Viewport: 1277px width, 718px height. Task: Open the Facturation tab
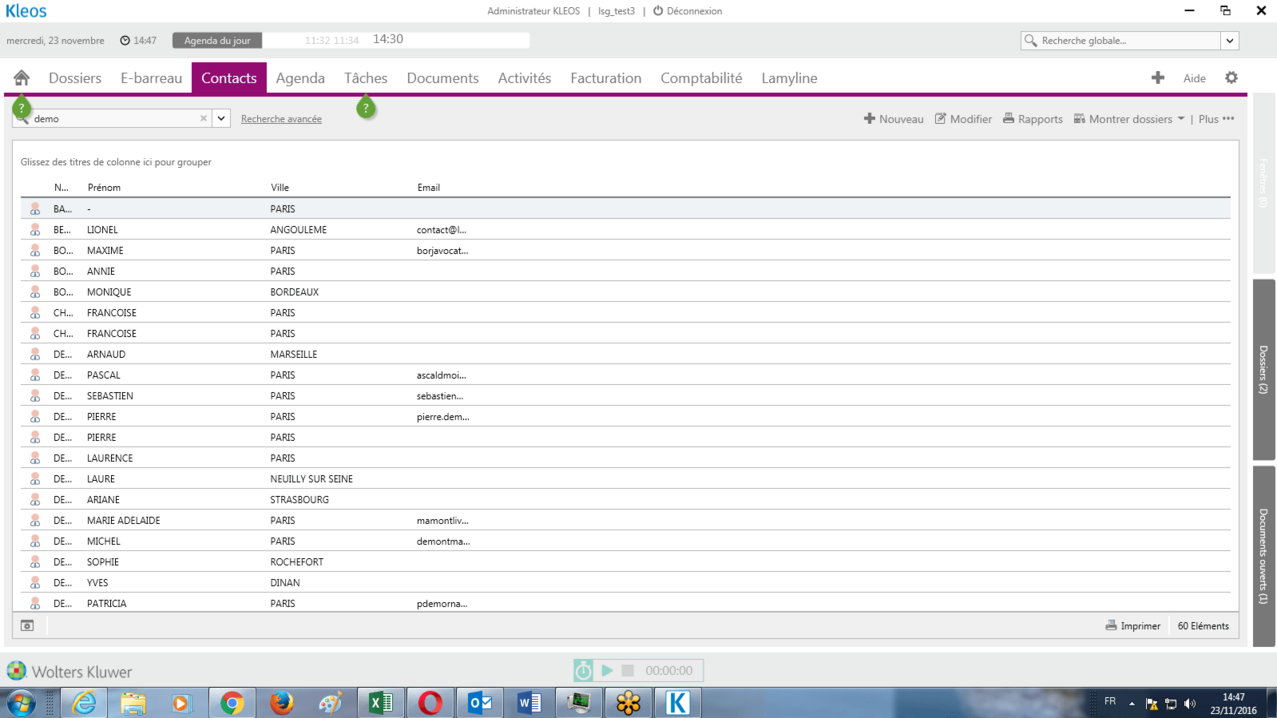click(605, 78)
